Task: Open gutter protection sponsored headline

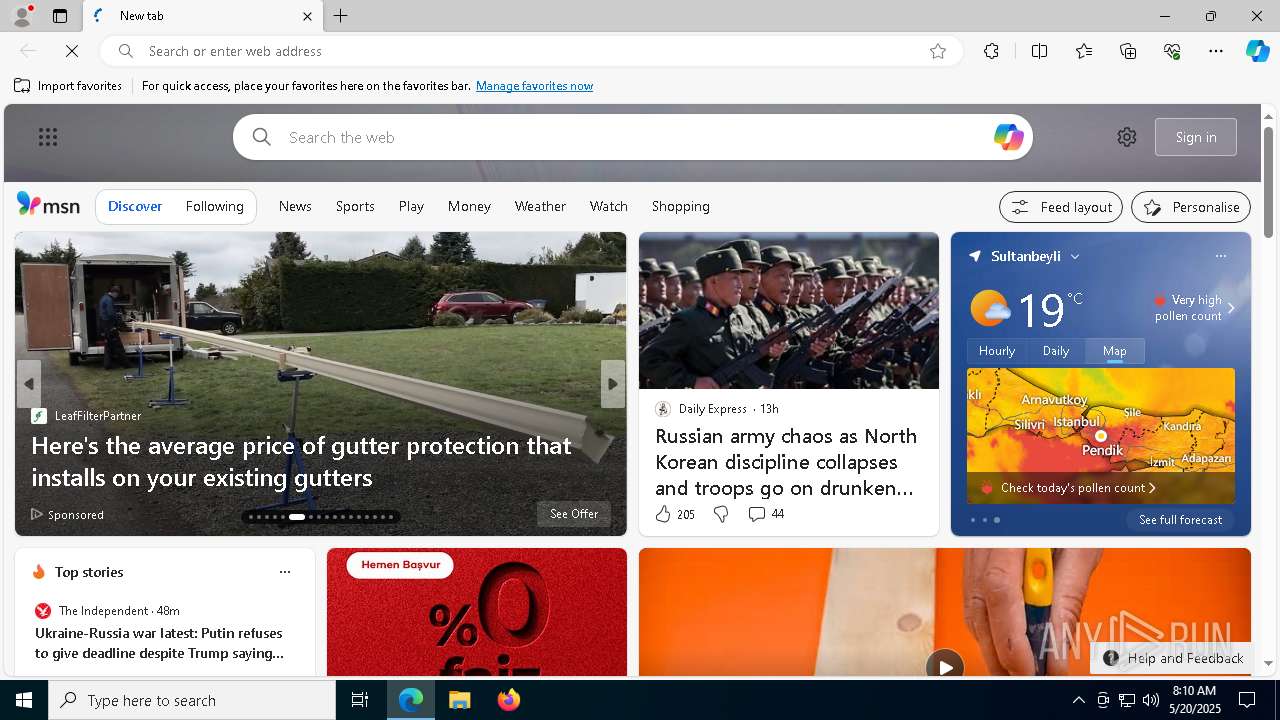Action: coord(301,461)
